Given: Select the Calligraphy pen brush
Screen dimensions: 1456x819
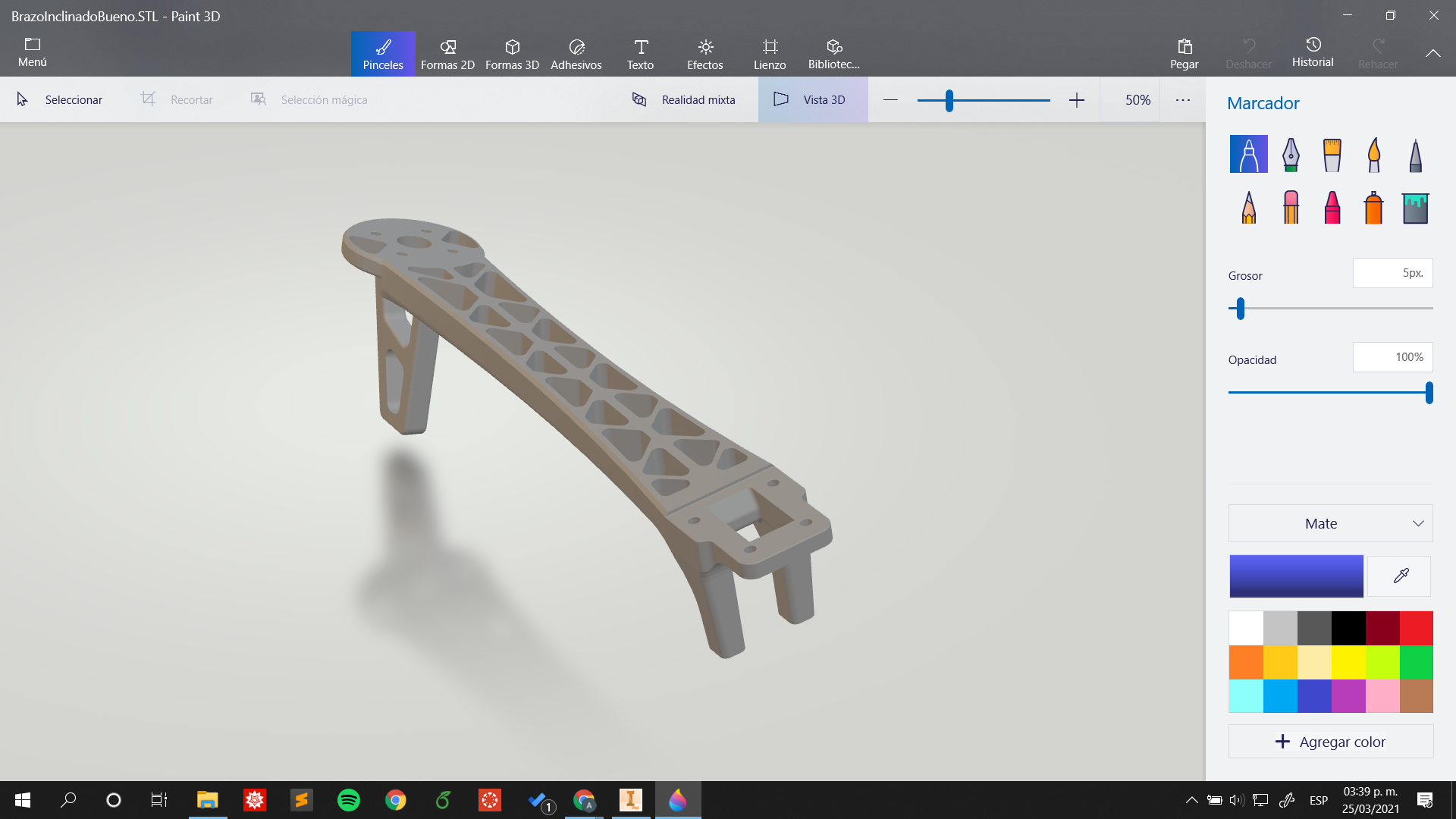Looking at the screenshot, I should click(x=1291, y=155).
